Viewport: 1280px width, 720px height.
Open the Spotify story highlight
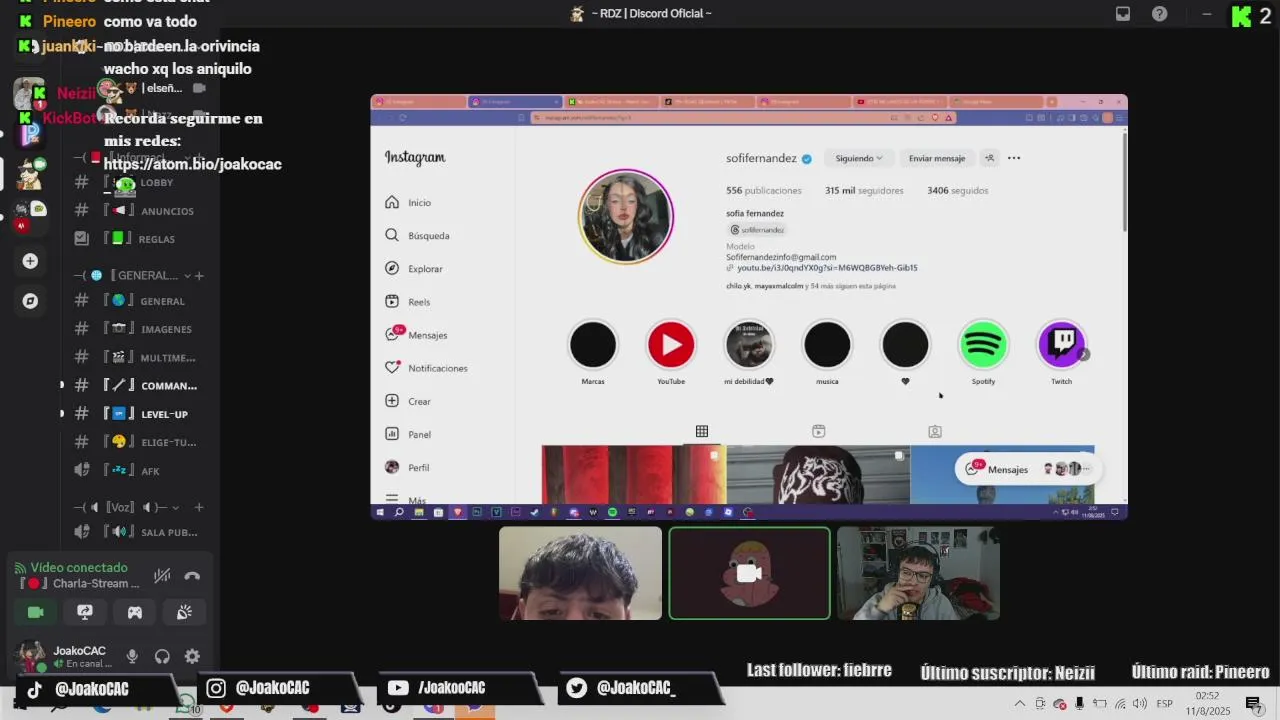point(983,345)
